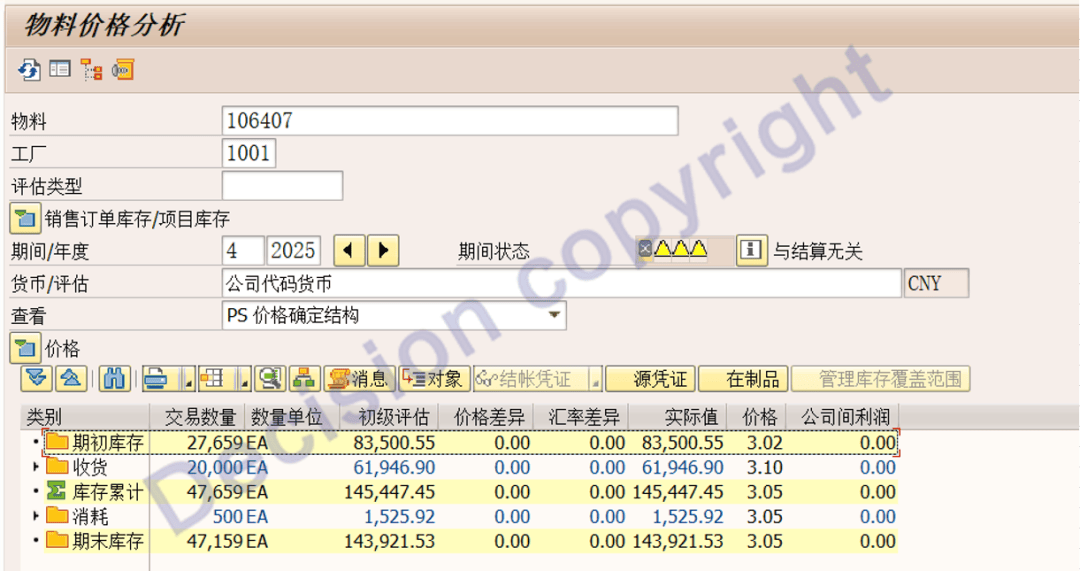This screenshot has width=1080, height=571.
Task: Toggle the 销售订单库存/项目库存 section button
Action: tap(24, 218)
